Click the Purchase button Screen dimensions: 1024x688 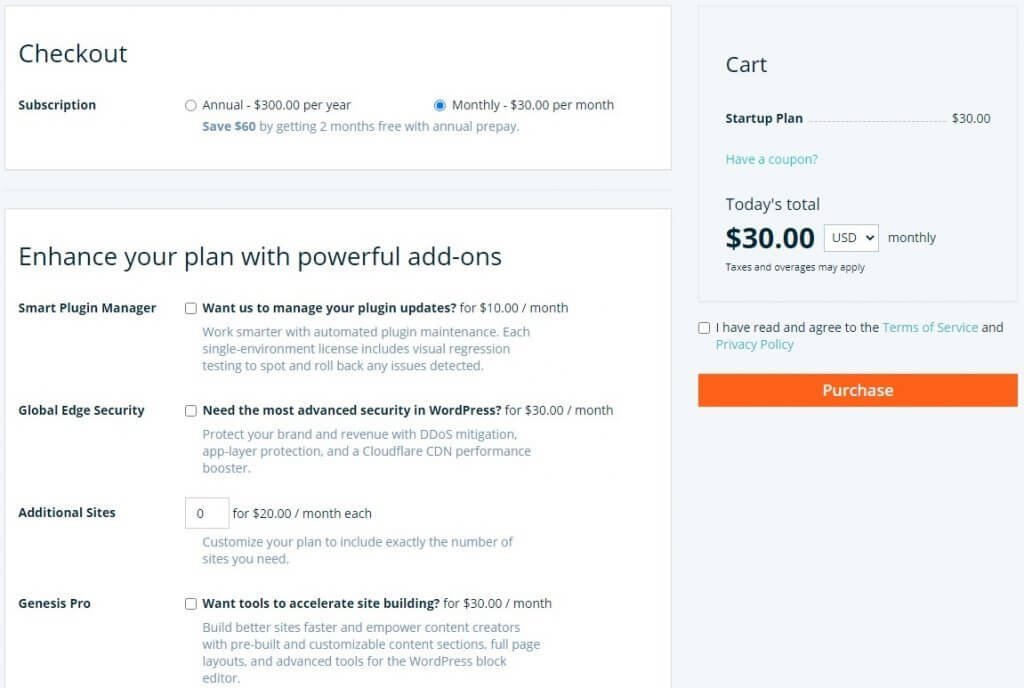(857, 390)
